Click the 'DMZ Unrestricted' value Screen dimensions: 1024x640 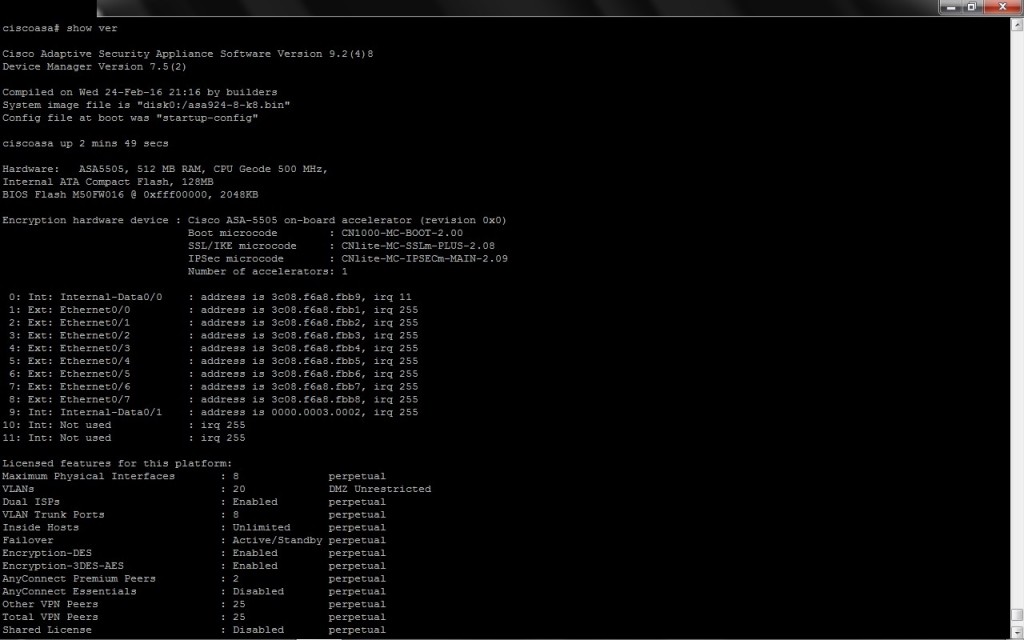point(379,489)
